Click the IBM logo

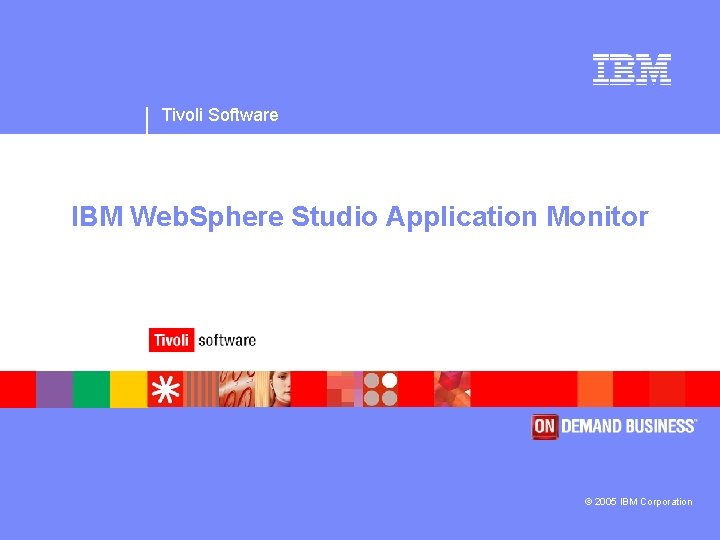632,69
